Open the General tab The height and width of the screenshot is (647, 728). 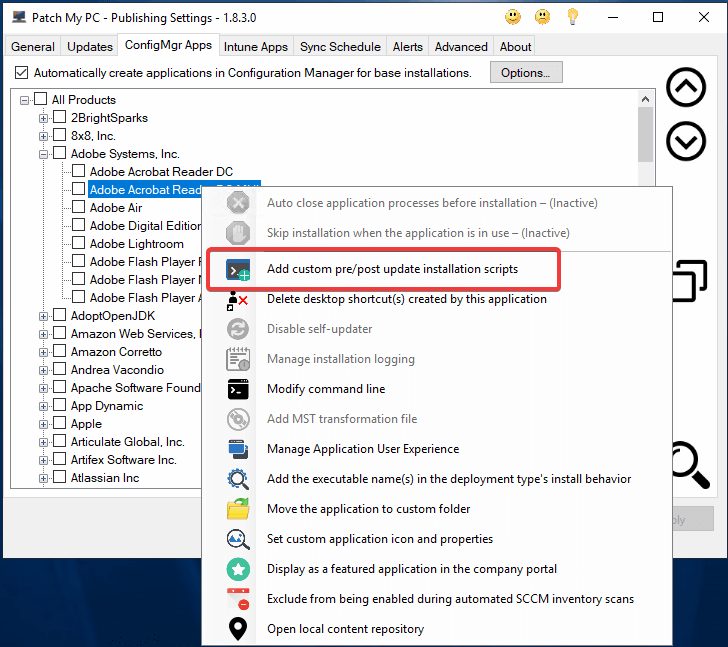(x=32, y=47)
